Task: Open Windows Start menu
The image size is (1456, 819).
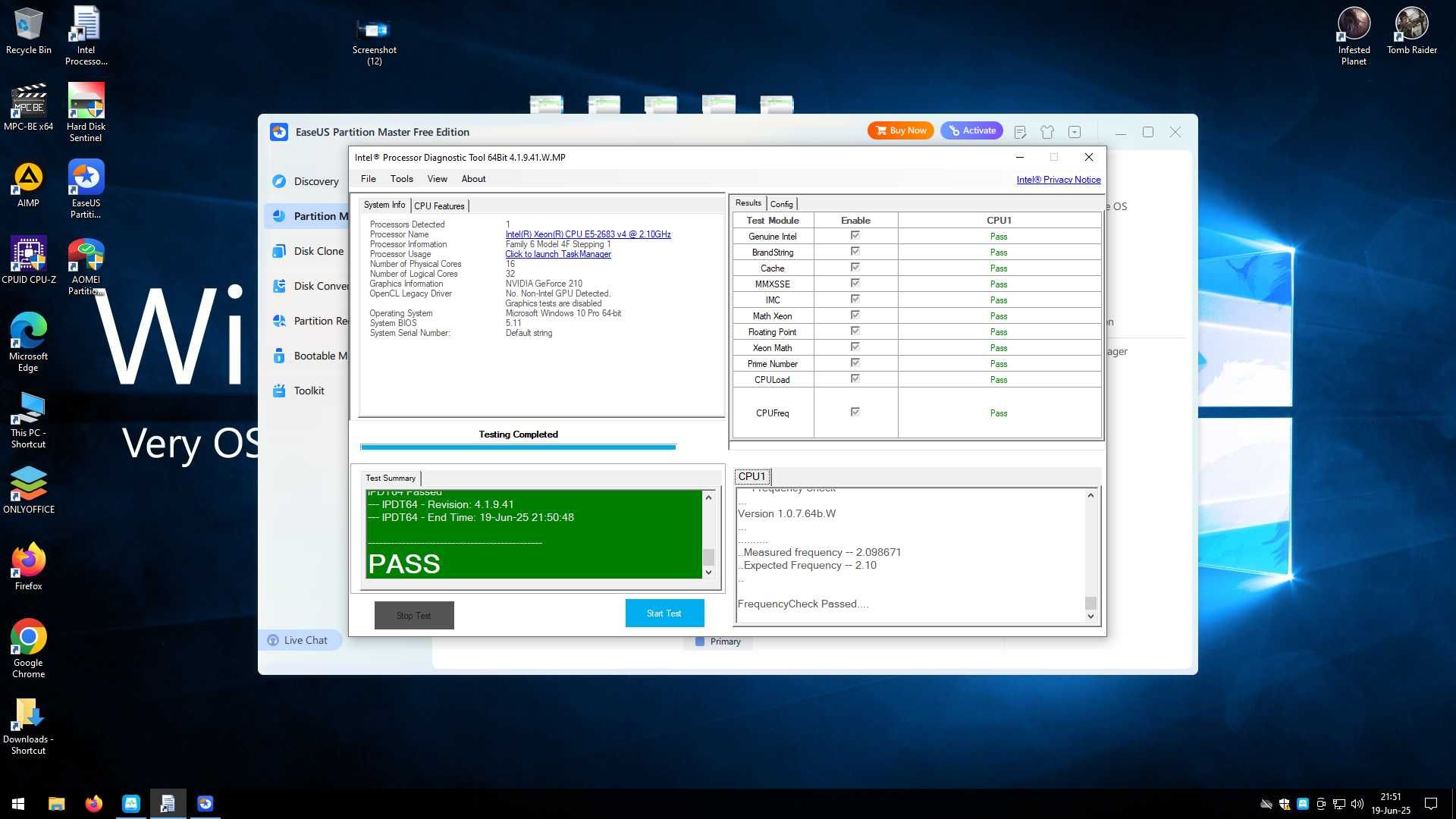Action: [18, 804]
